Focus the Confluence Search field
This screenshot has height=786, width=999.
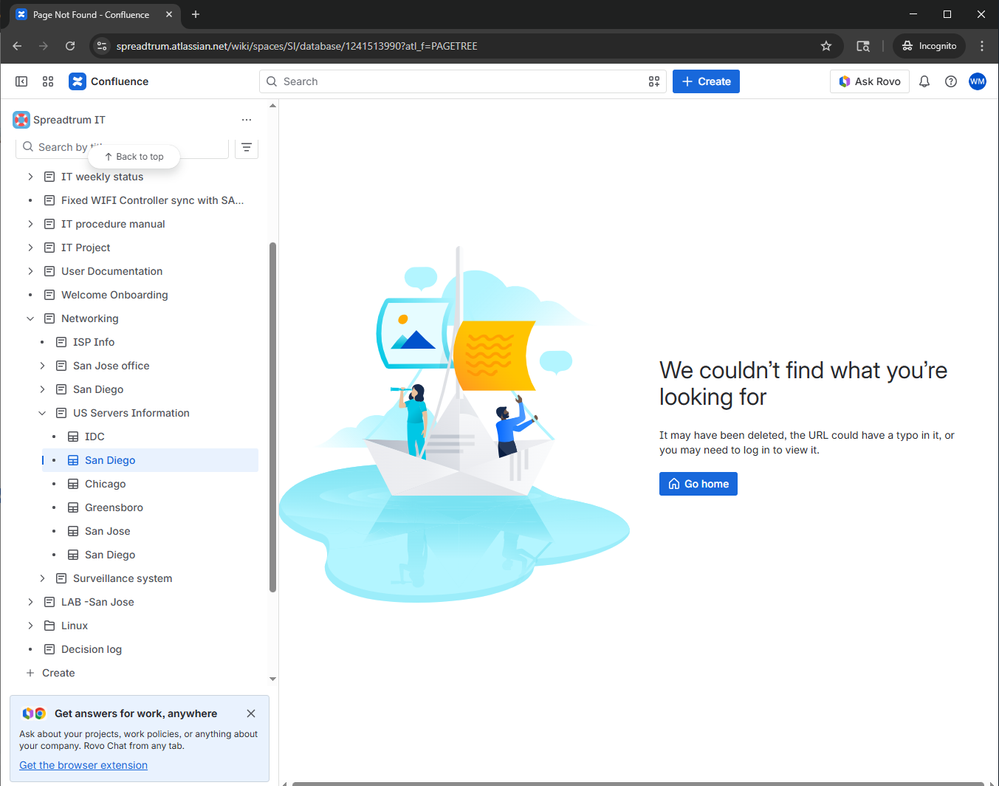[463, 82]
